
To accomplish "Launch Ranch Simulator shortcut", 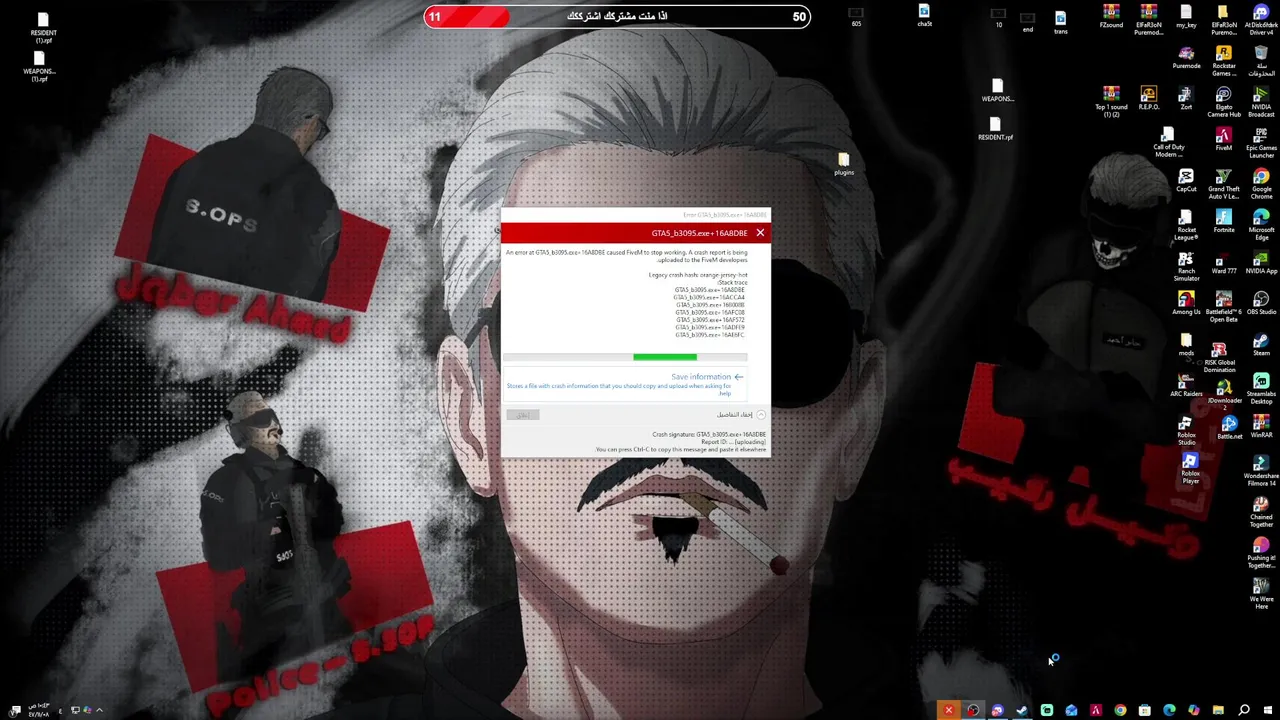I will 1186,266.
